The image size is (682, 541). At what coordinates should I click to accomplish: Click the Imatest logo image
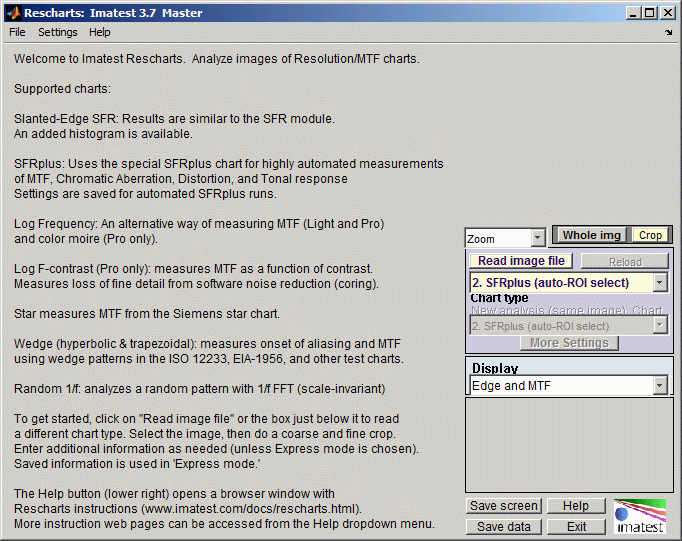click(x=640, y=517)
